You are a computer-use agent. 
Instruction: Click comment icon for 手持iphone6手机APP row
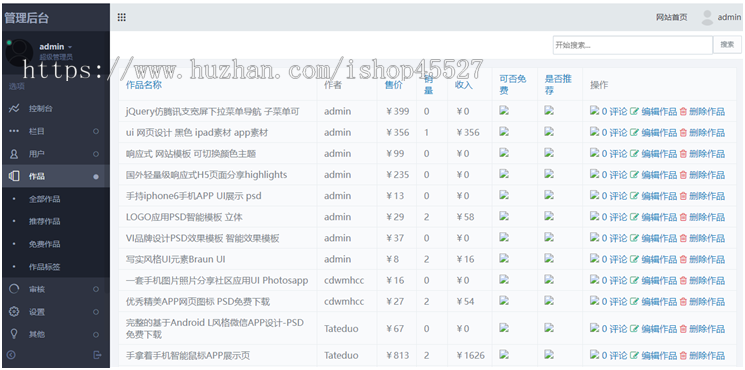click(594, 195)
